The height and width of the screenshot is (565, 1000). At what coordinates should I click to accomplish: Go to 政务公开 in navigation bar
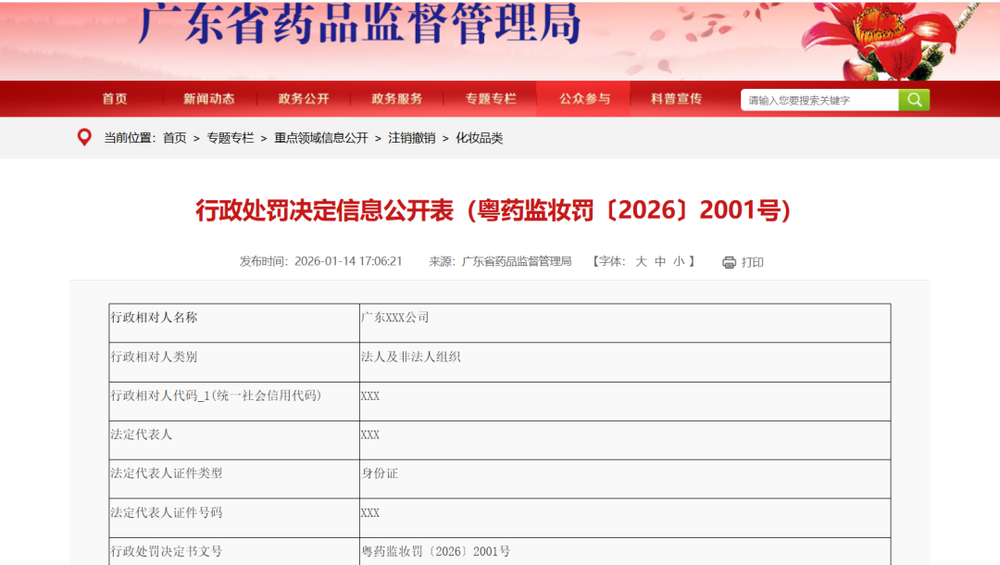click(303, 99)
